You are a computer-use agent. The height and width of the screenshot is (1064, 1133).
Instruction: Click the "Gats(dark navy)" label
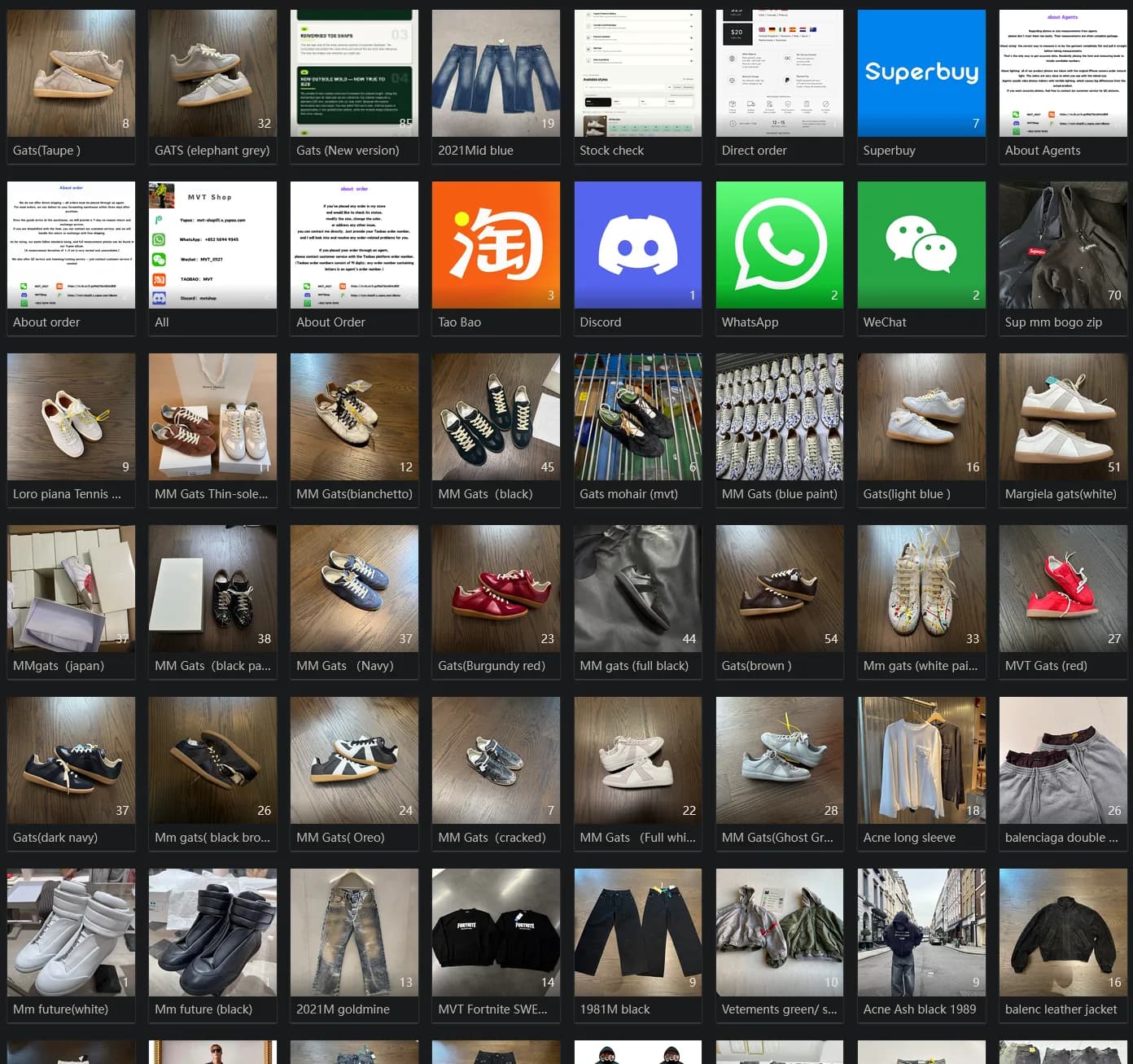point(55,838)
